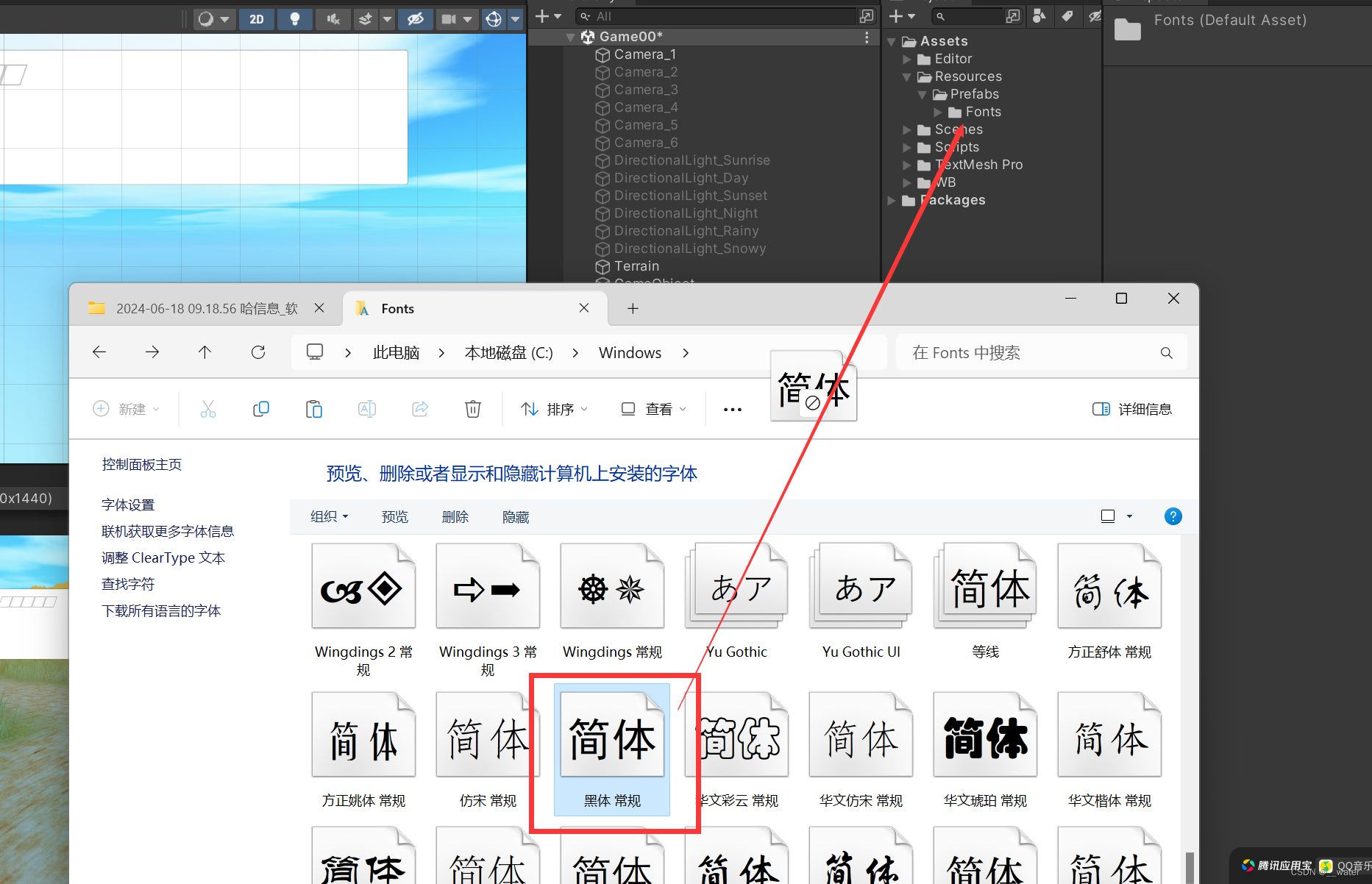Toggle scene lighting bulb icon

pyautogui.click(x=295, y=19)
